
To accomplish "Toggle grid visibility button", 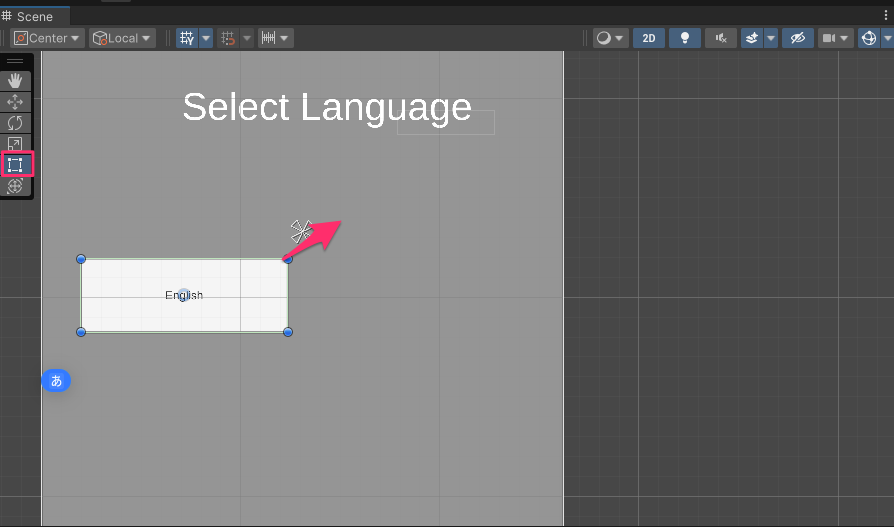I will tap(187, 38).
